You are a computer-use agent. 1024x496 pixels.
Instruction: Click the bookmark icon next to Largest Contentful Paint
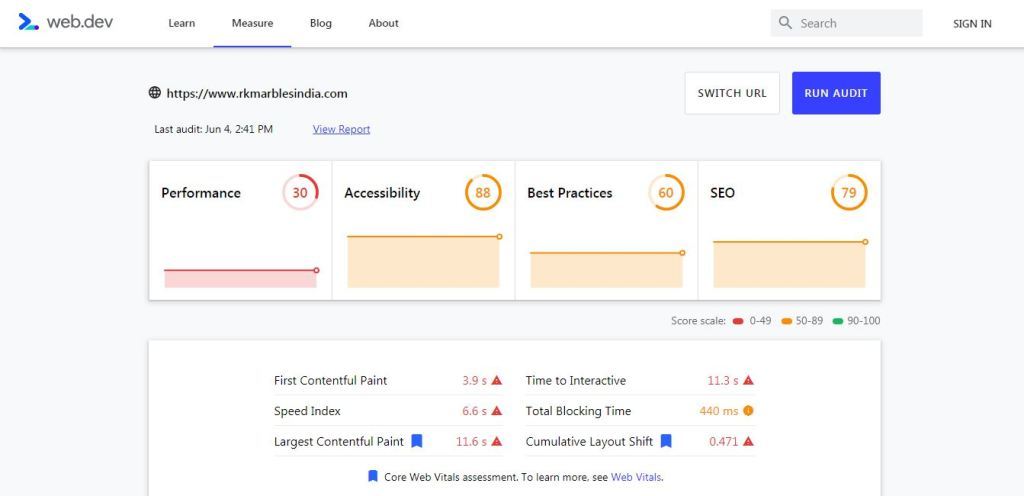[x=417, y=441]
